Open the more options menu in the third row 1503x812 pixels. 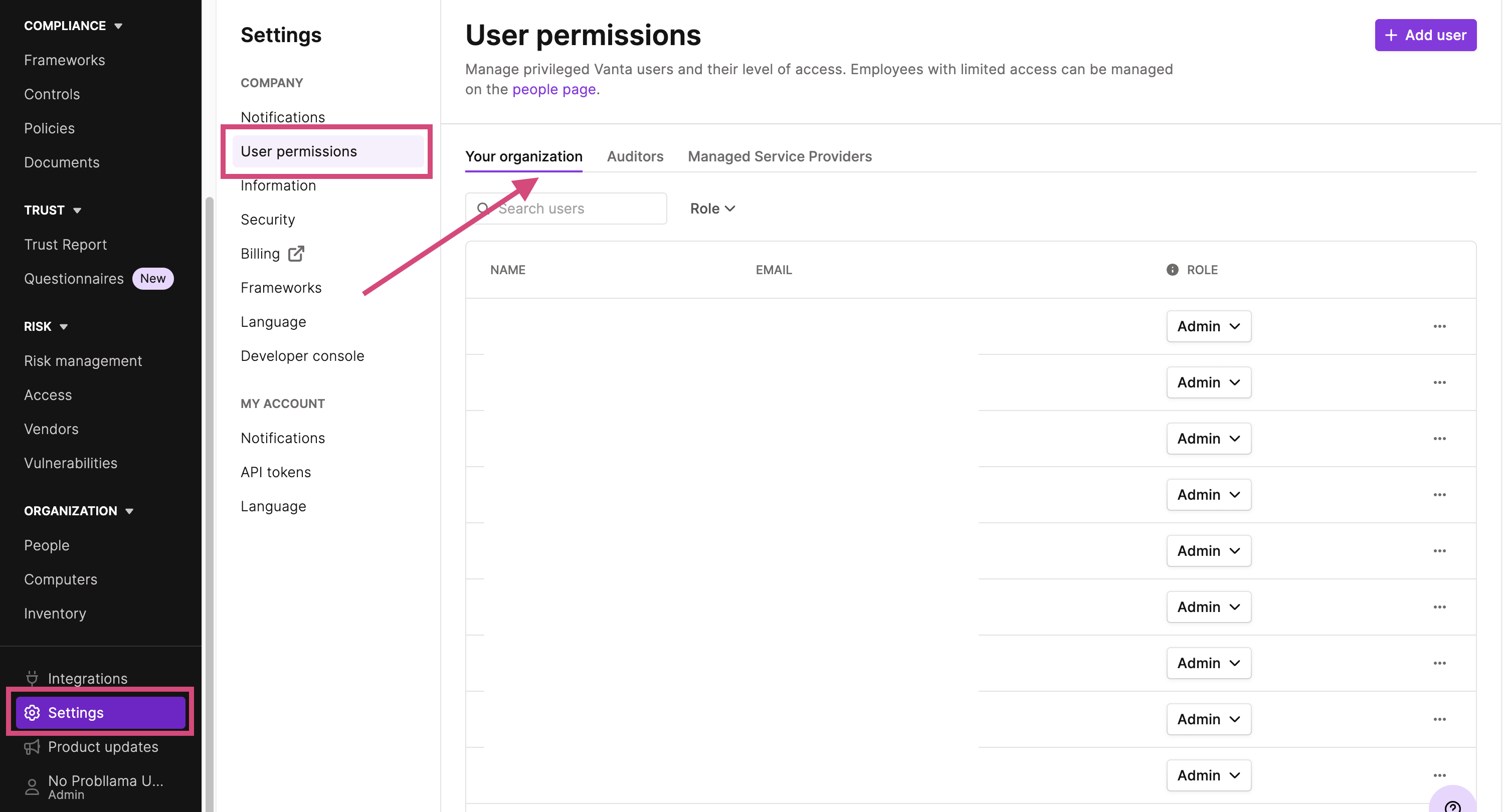pos(1439,439)
